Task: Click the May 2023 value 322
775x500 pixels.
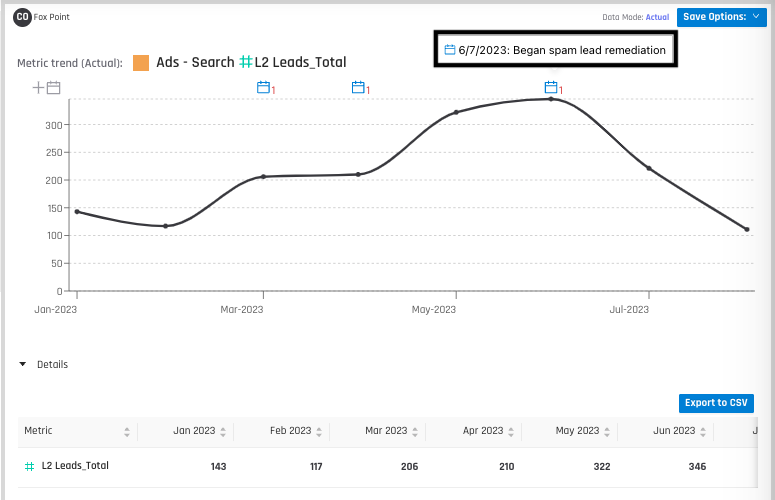Action: pyautogui.click(x=602, y=466)
